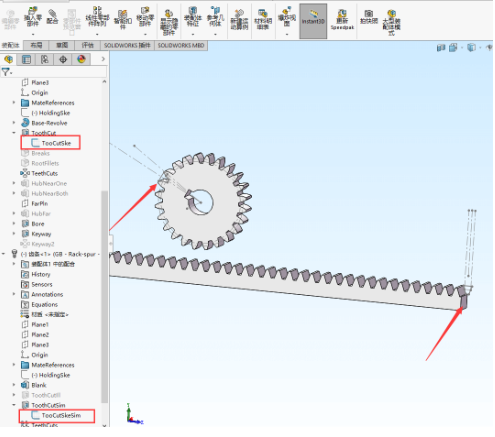Select the 移动零部件 move component tool

click(145, 17)
